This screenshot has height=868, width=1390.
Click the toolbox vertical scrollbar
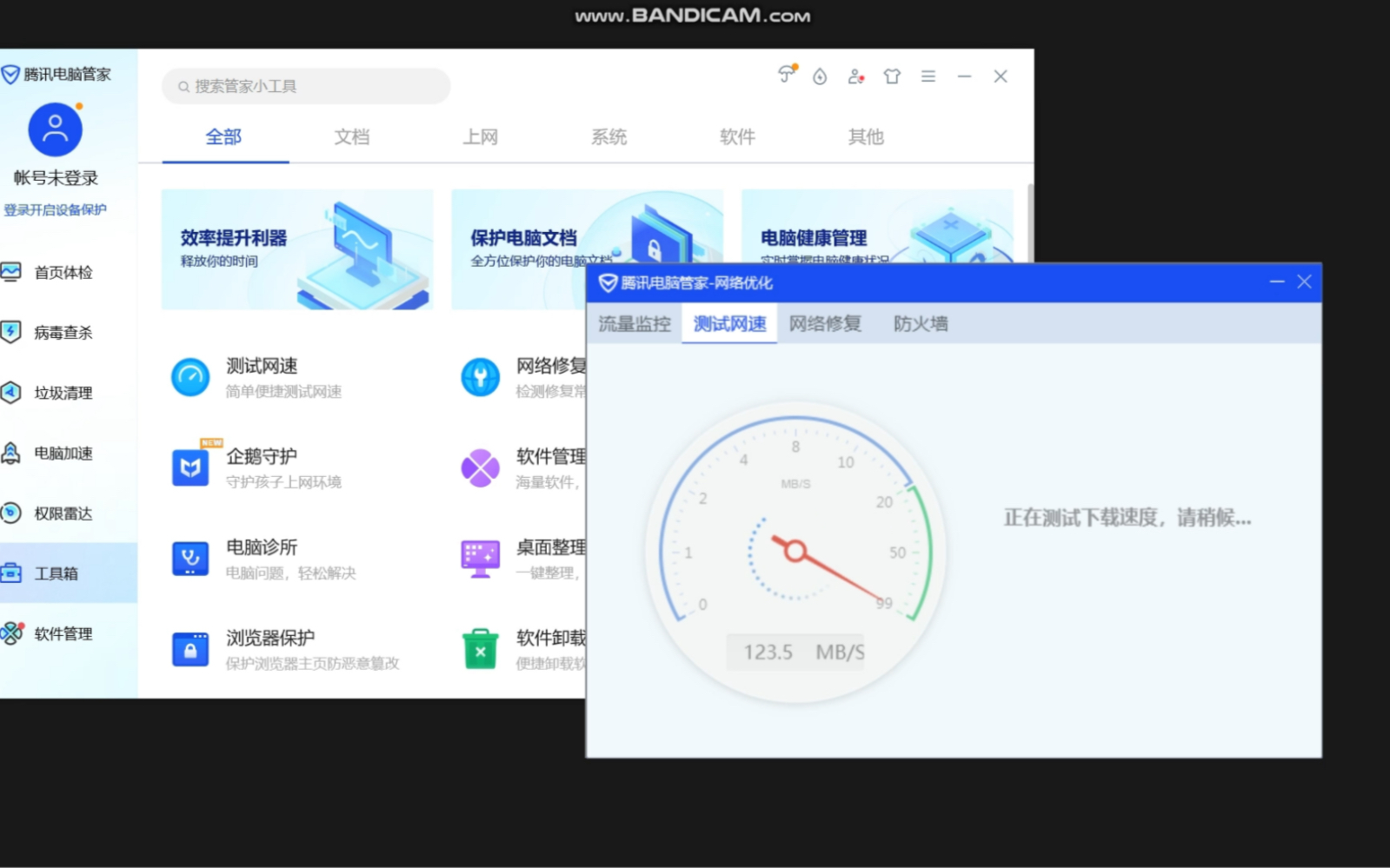(1031, 222)
